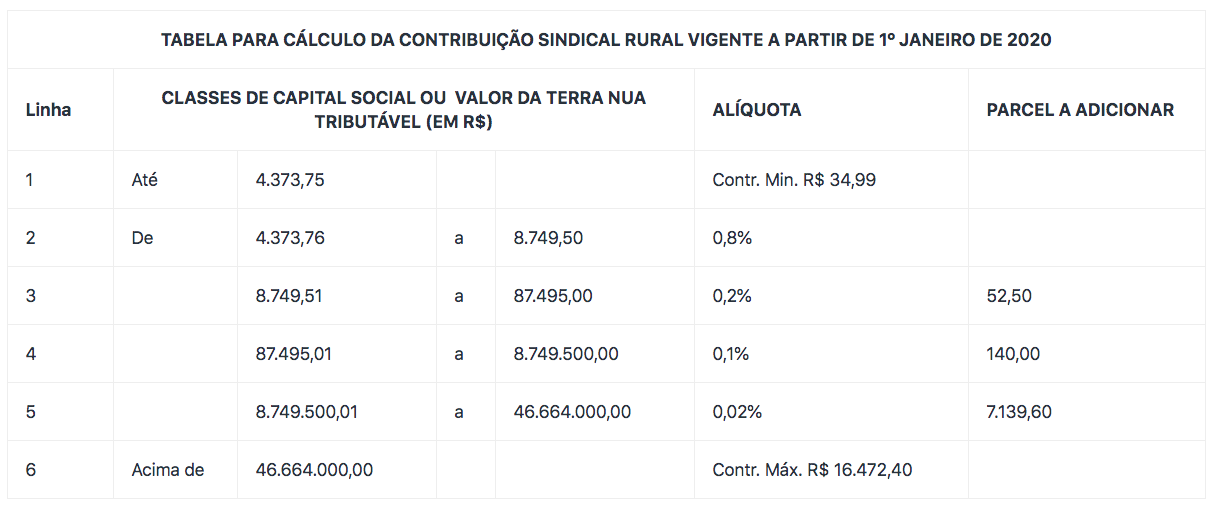Select the 0,02% aliquot cell
This screenshot has height=511, width=1217.
click(736, 412)
